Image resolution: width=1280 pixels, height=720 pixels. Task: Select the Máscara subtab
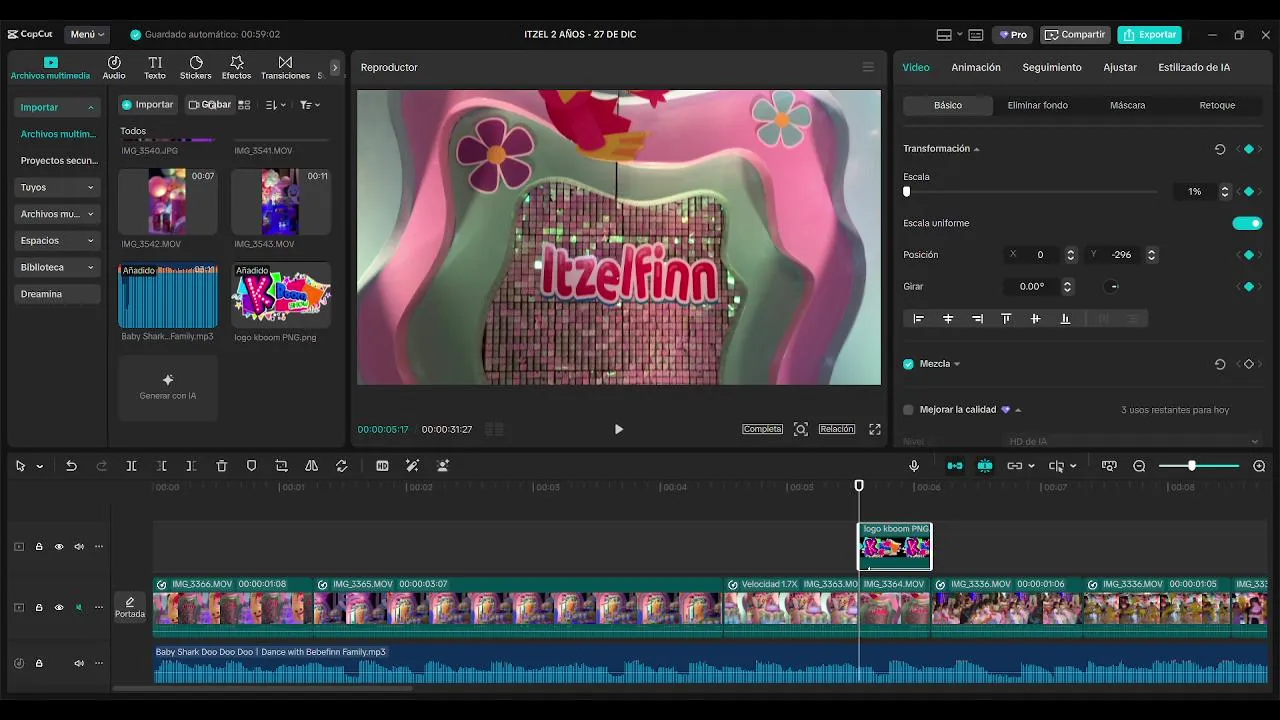point(1127,105)
